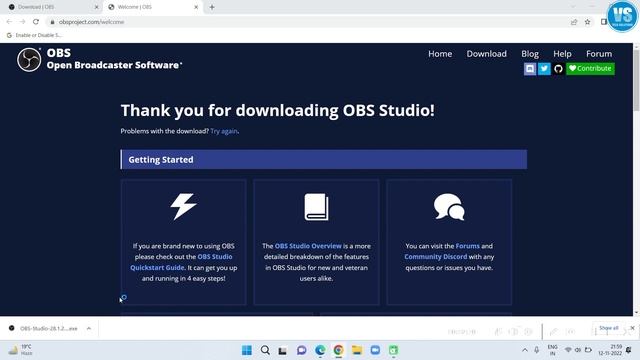The width and height of the screenshot is (640, 360).
Task: Open the weather widget on taskbar
Action: pyautogui.click(x=20, y=350)
